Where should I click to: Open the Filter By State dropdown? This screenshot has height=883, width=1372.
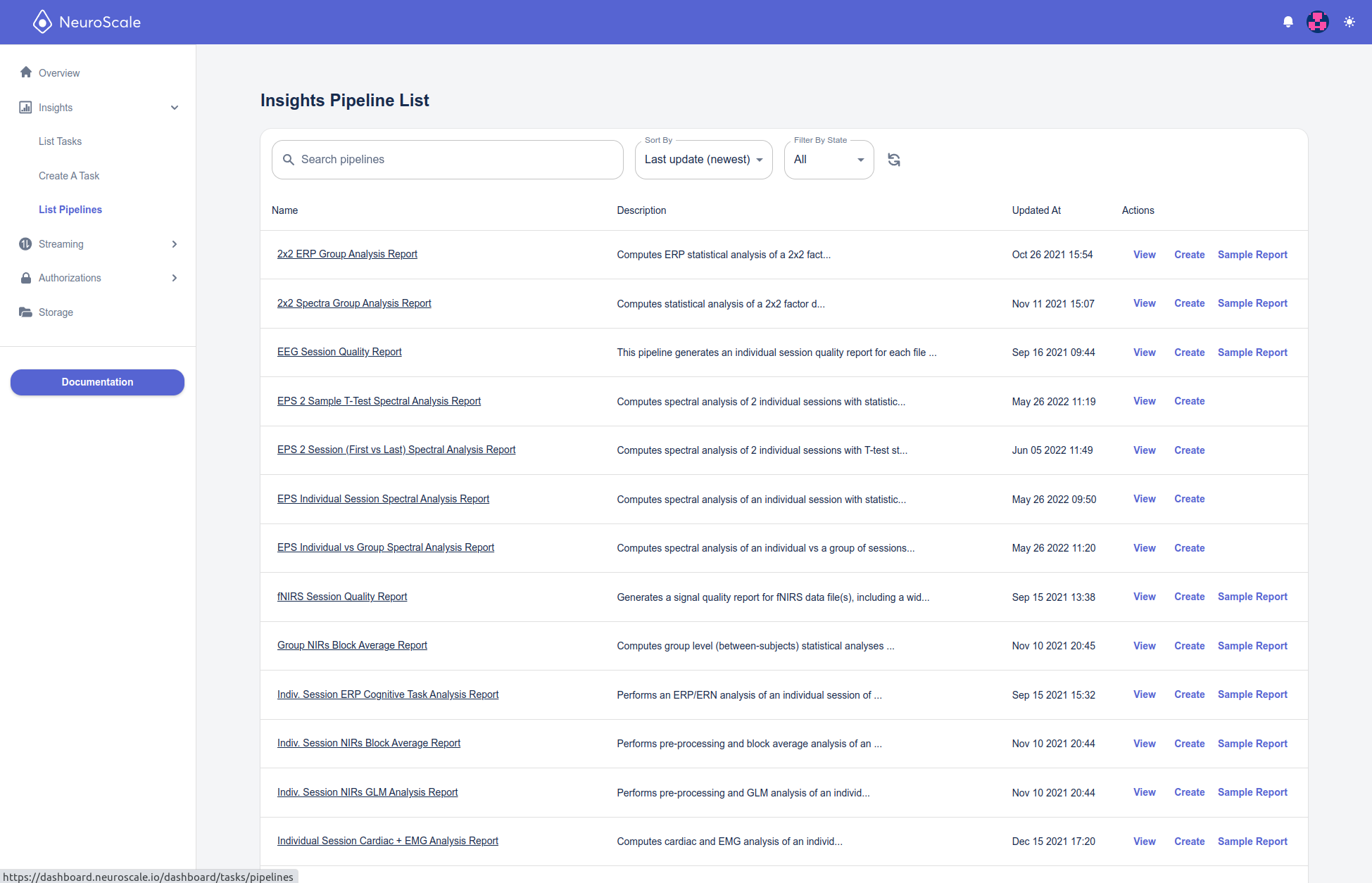pyautogui.click(x=829, y=160)
